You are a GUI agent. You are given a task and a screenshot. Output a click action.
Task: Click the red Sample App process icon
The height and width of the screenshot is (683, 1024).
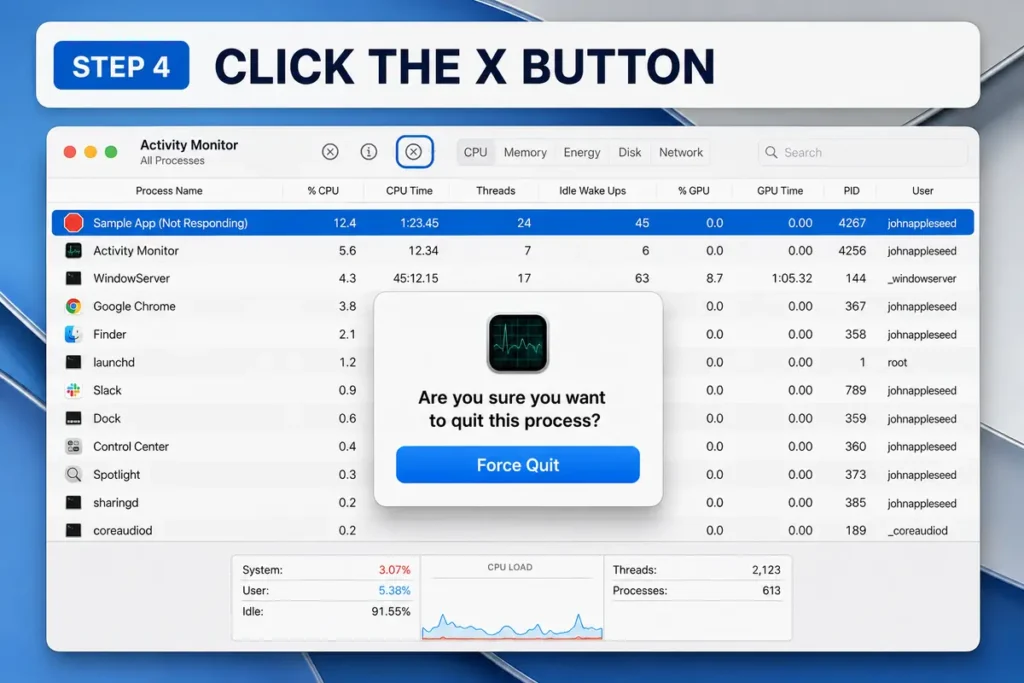[74, 223]
